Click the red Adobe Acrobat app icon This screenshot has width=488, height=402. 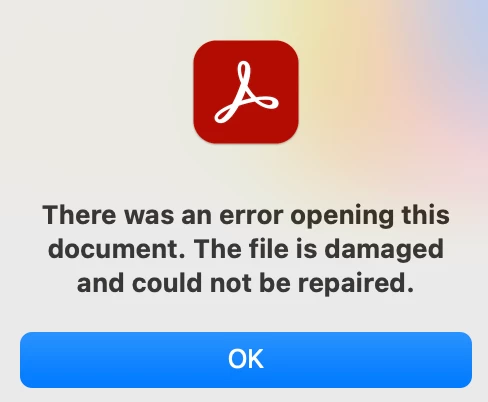246,92
